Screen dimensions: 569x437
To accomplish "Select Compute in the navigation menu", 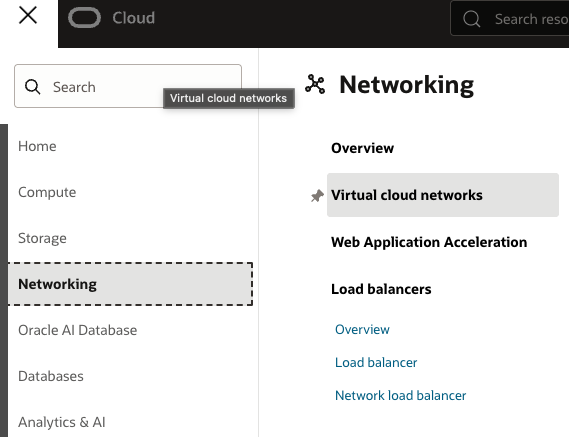I will point(47,192).
